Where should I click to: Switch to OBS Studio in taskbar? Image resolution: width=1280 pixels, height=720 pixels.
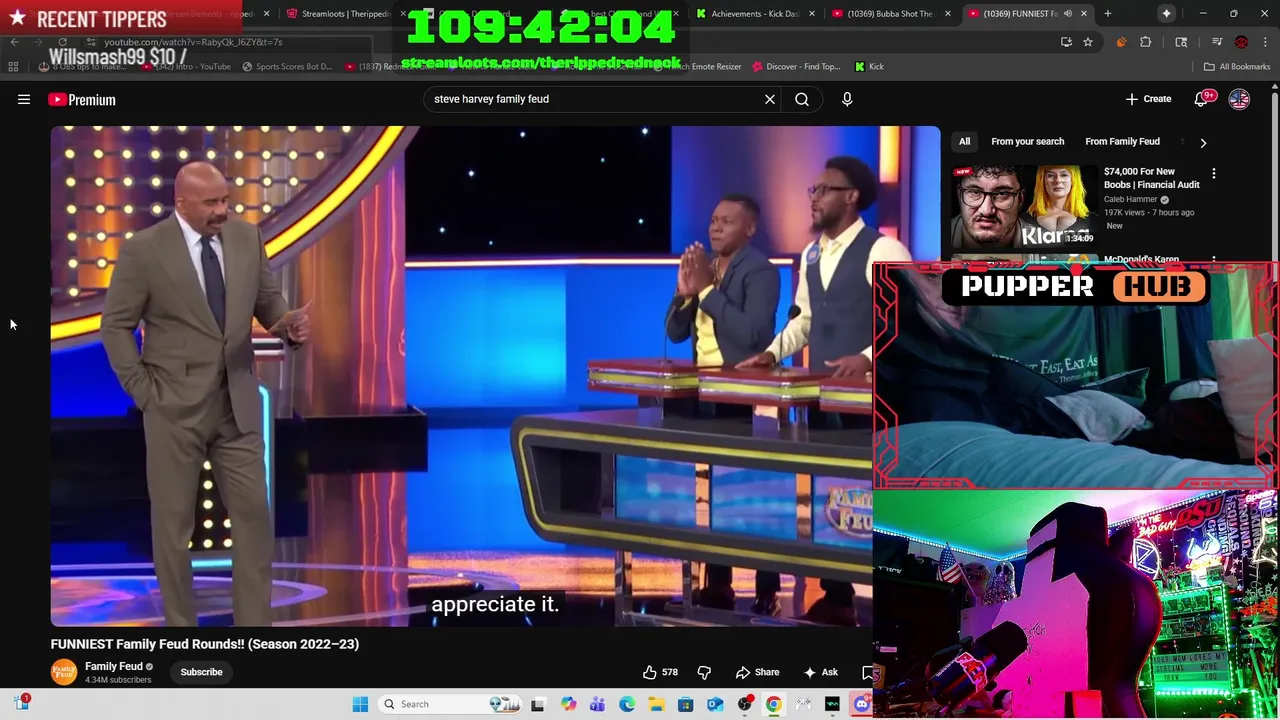744,704
